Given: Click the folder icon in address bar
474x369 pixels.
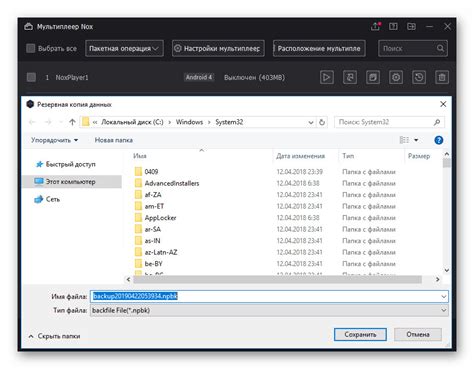Looking at the screenshot, I should pyautogui.click(x=86, y=122).
